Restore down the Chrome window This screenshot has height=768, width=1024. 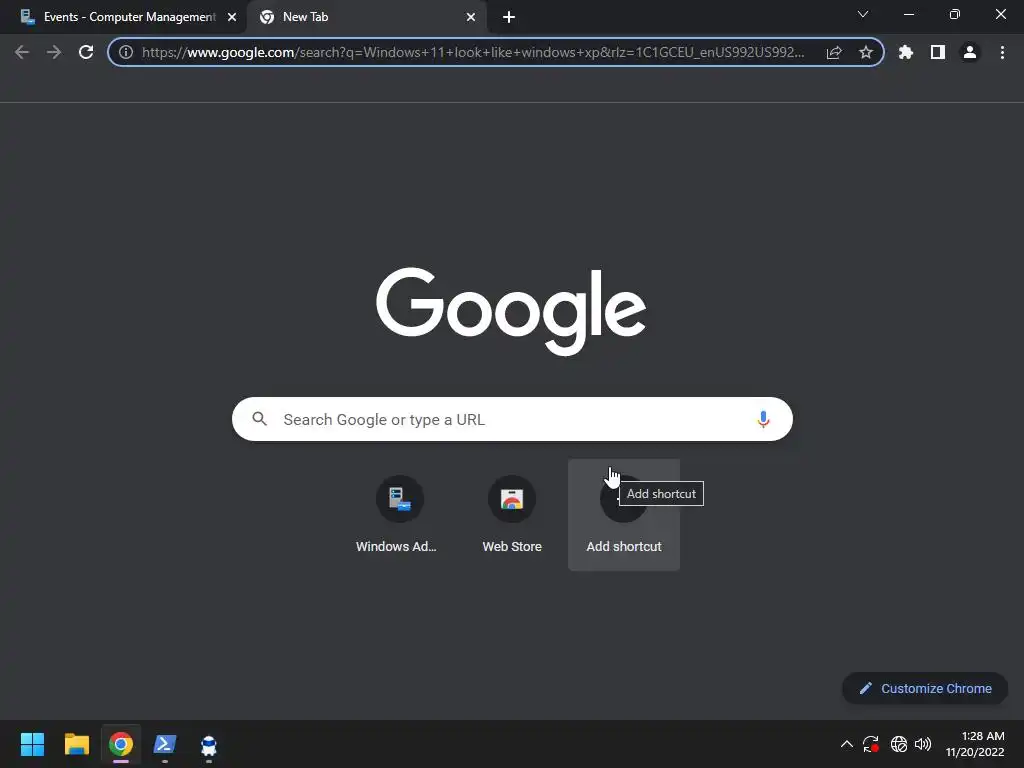[955, 14]
